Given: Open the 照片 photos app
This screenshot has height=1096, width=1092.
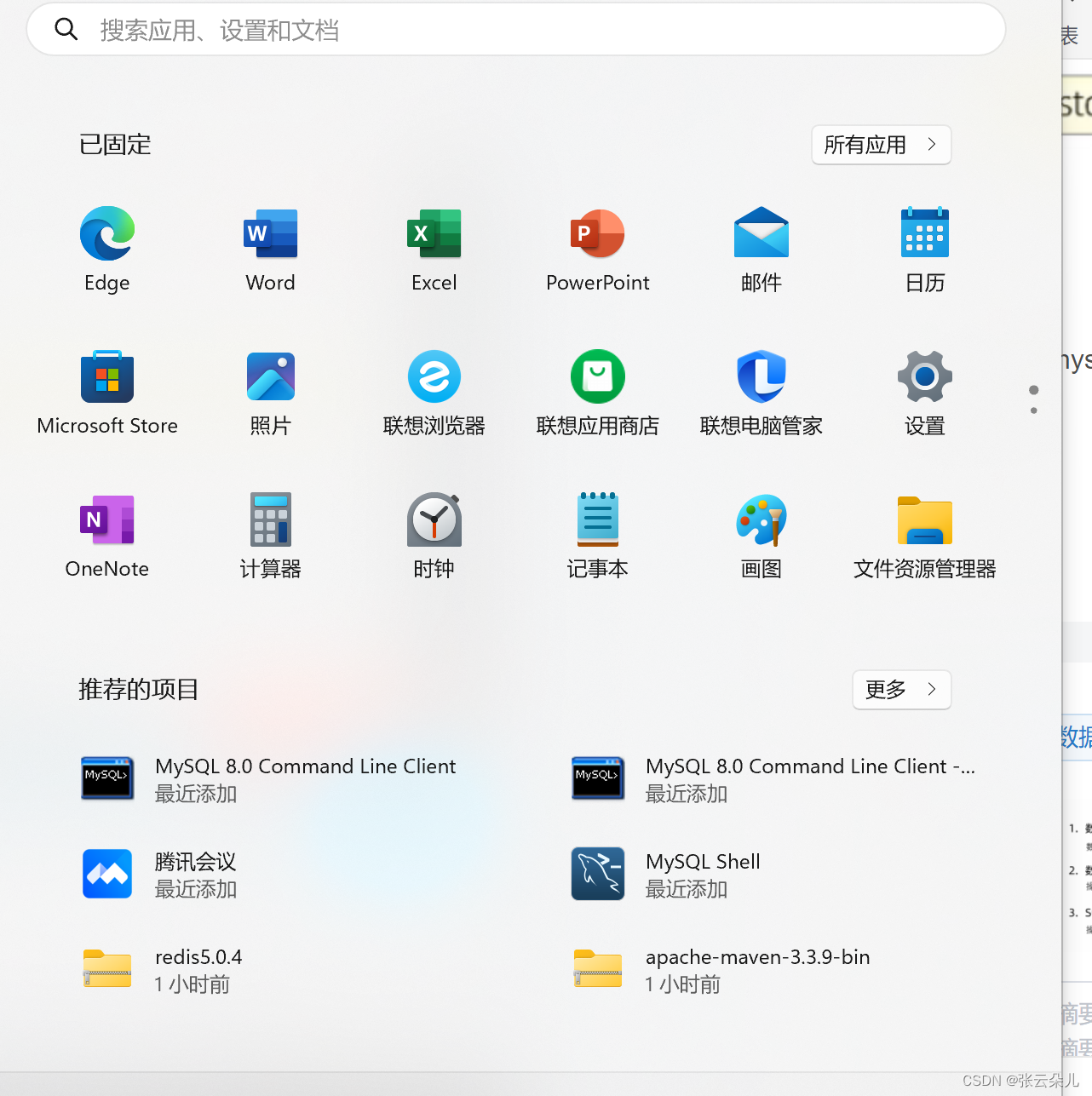Looking at the screenshot, I should [271, 376].
